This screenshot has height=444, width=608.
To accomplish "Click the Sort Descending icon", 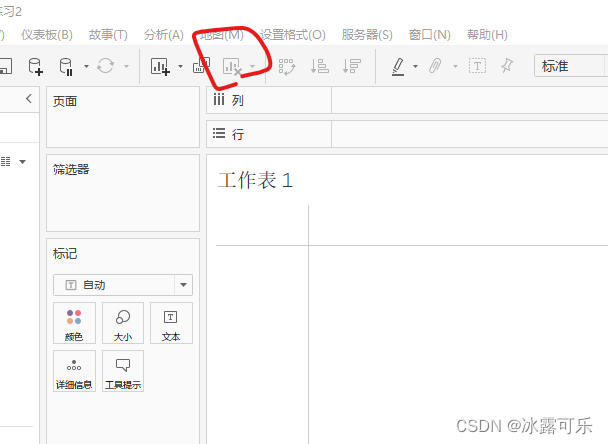I will tap(352, 66).
